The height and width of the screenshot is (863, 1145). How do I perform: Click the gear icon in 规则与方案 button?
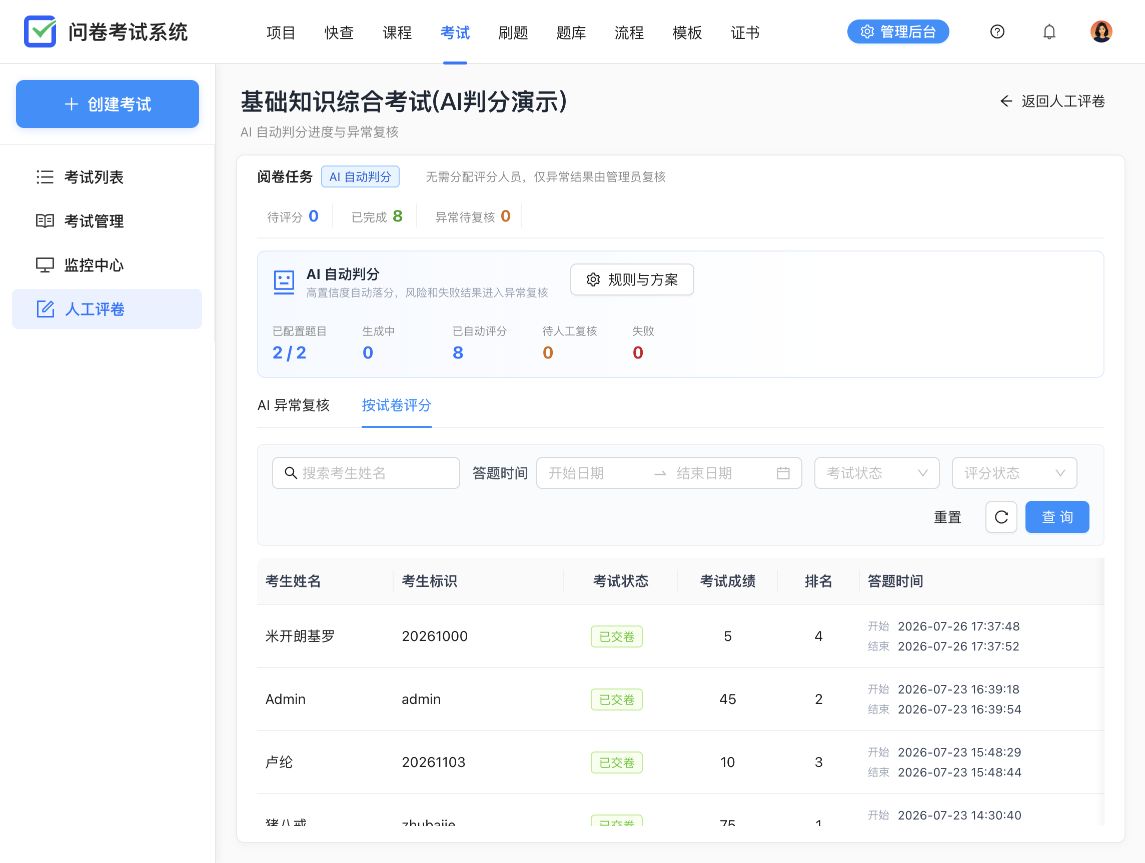tap(593, 280)
